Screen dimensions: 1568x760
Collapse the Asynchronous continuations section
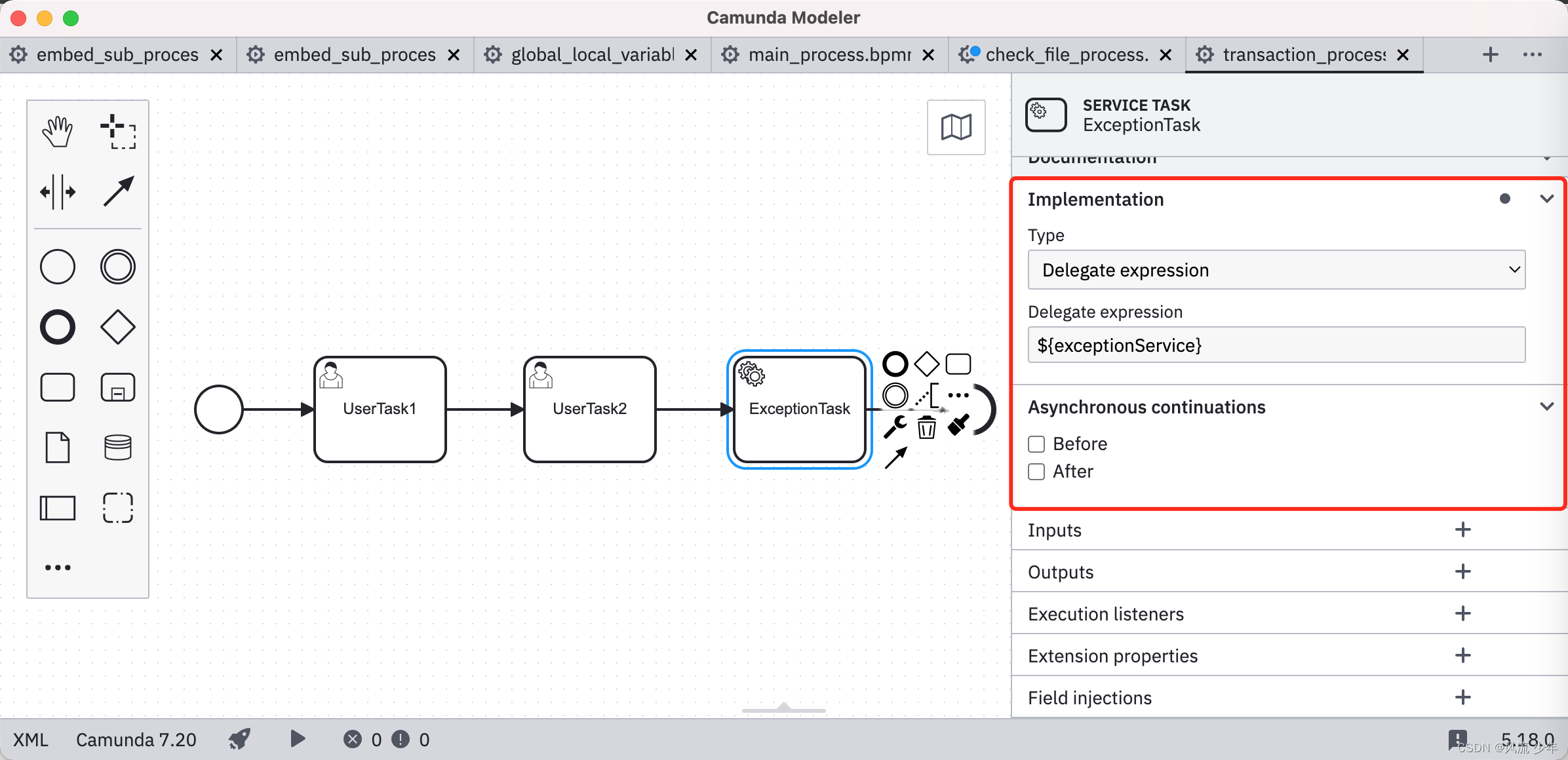point(1543,407)
